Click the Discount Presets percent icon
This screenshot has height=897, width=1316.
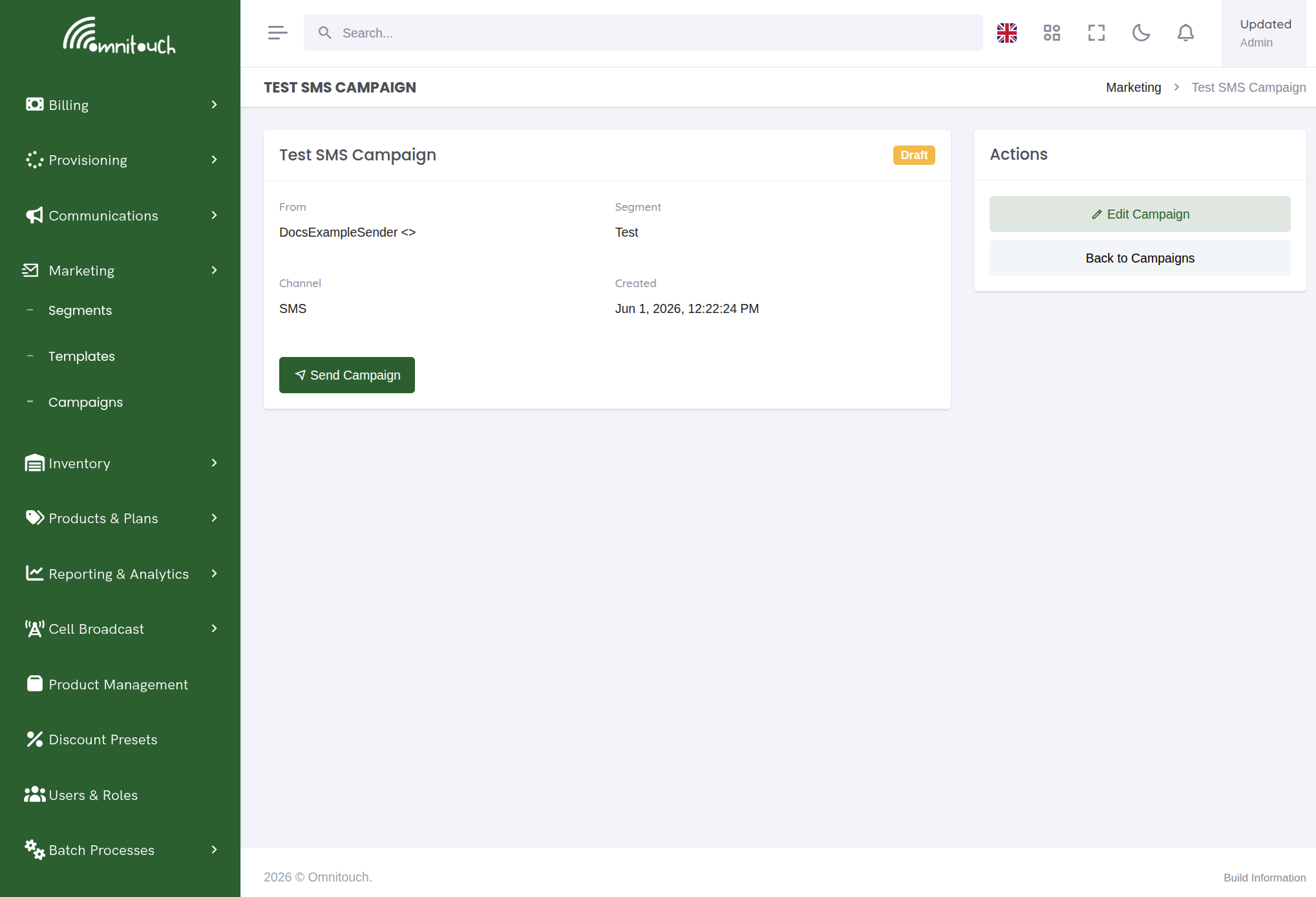[34, 739]
